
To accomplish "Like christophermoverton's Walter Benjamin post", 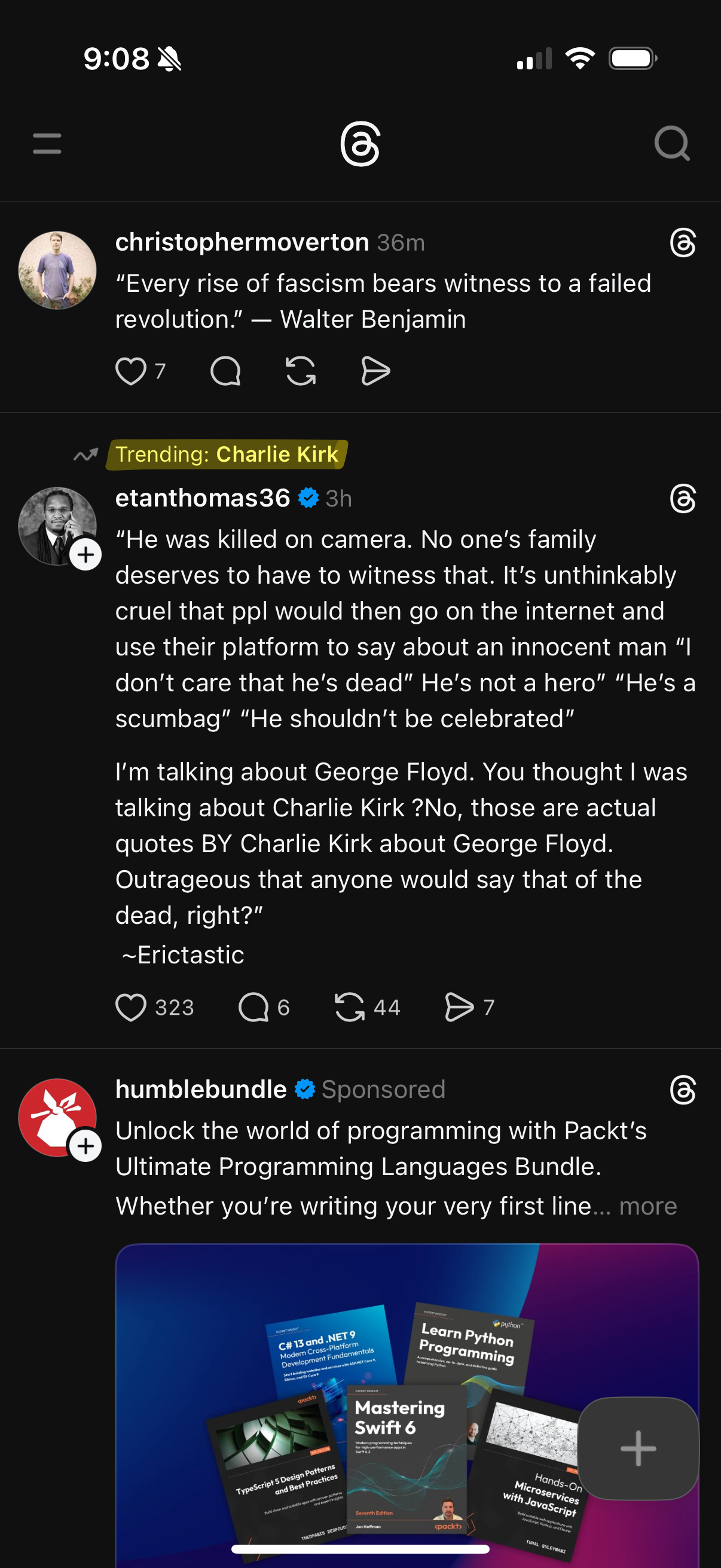I will click(131, 371).
